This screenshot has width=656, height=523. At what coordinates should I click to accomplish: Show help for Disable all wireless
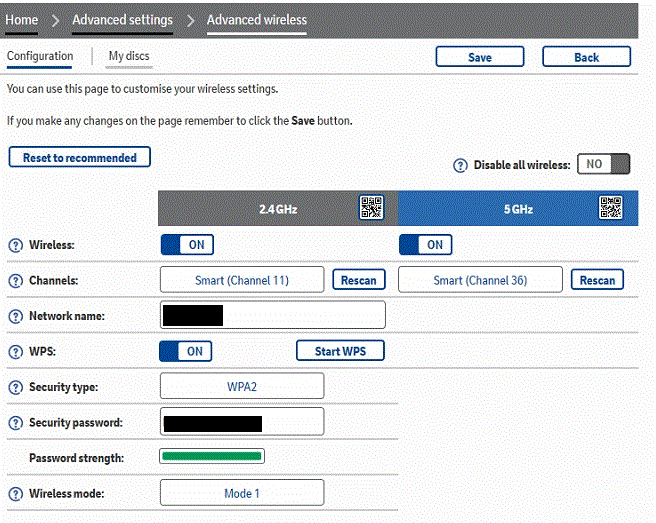click(460, 166)
